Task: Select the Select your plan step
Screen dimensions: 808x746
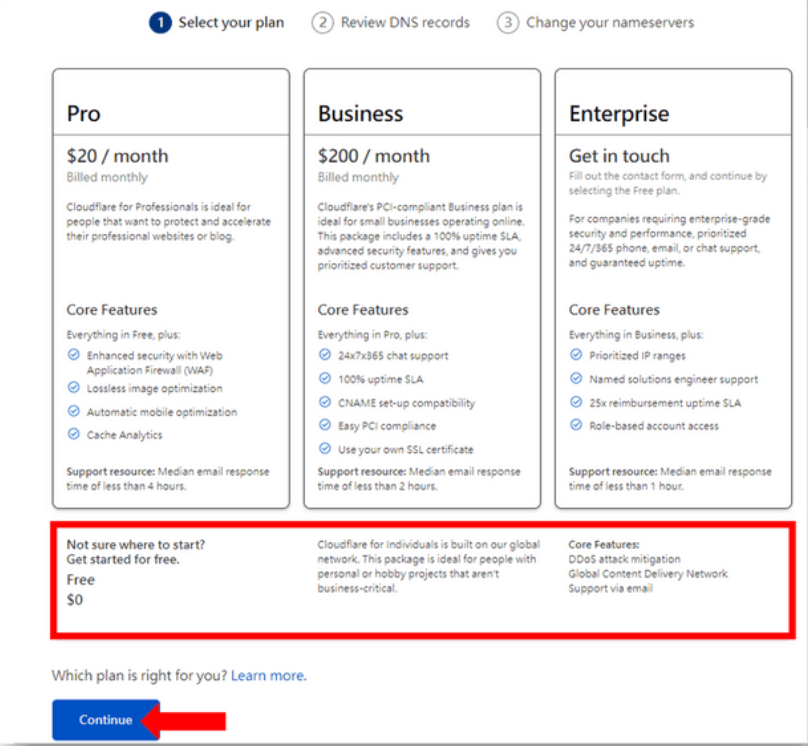Action: [x=231, y=22]
